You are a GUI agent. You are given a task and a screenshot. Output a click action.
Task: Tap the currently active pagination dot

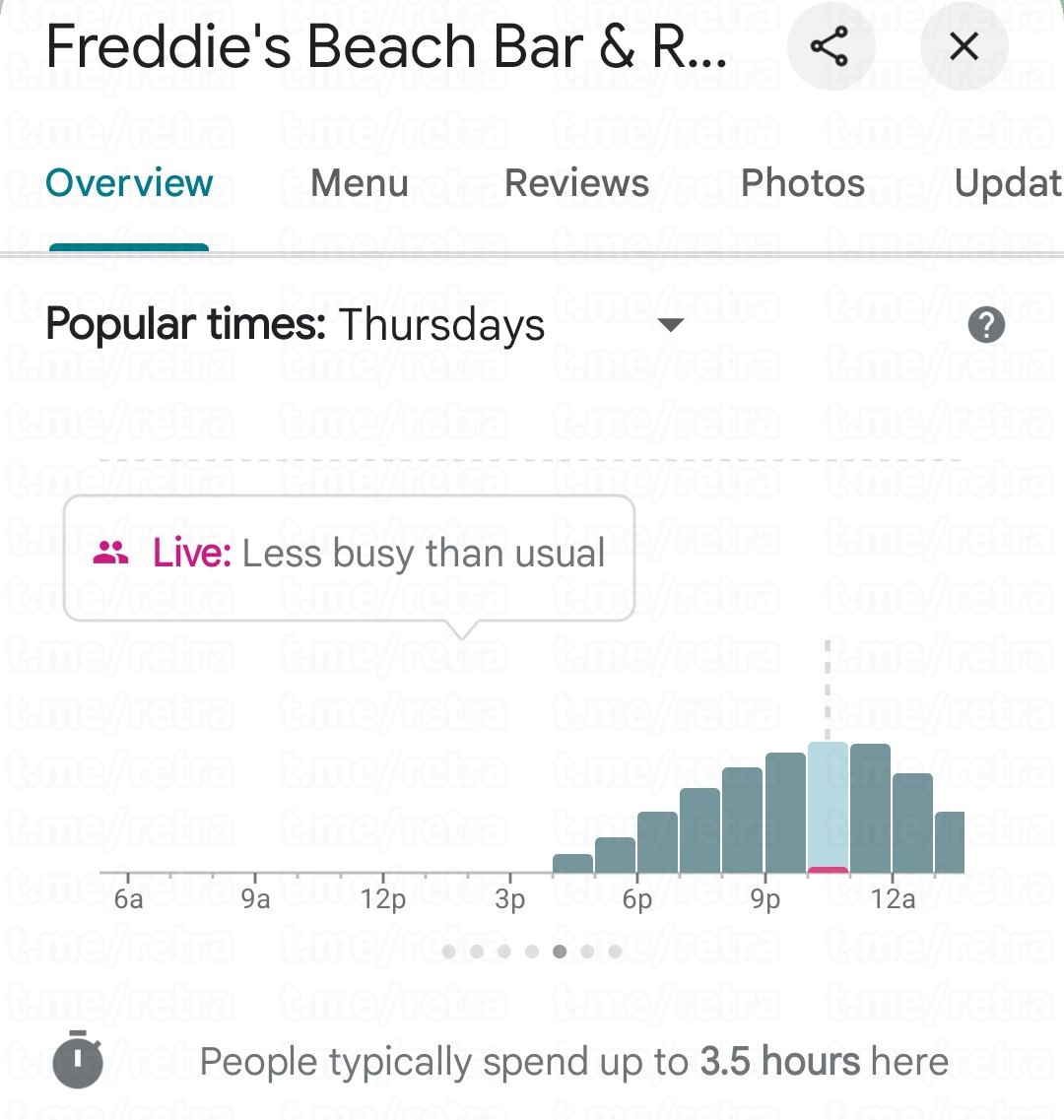pyautogui.click(x=560, y=952)
